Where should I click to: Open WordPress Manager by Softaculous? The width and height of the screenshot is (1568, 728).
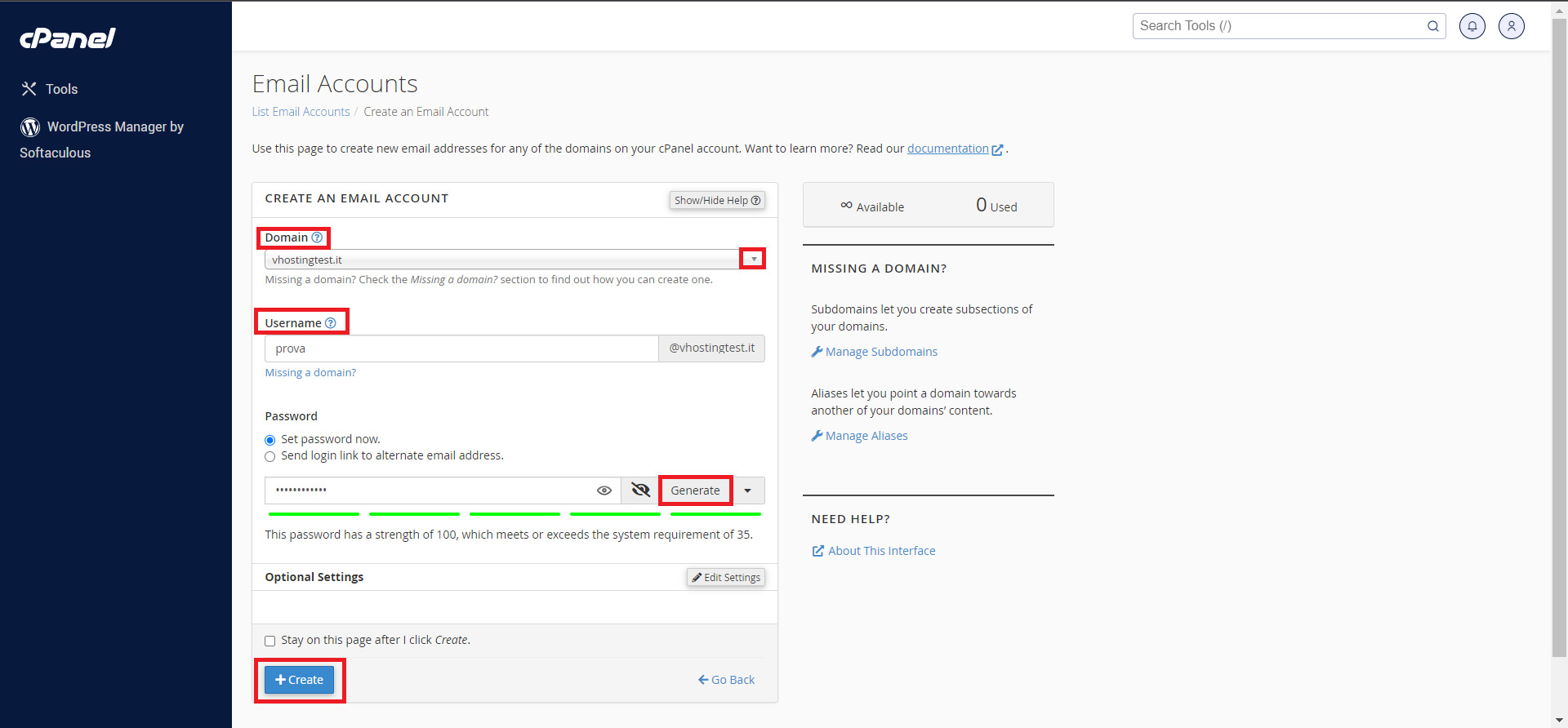click(102, 140)
